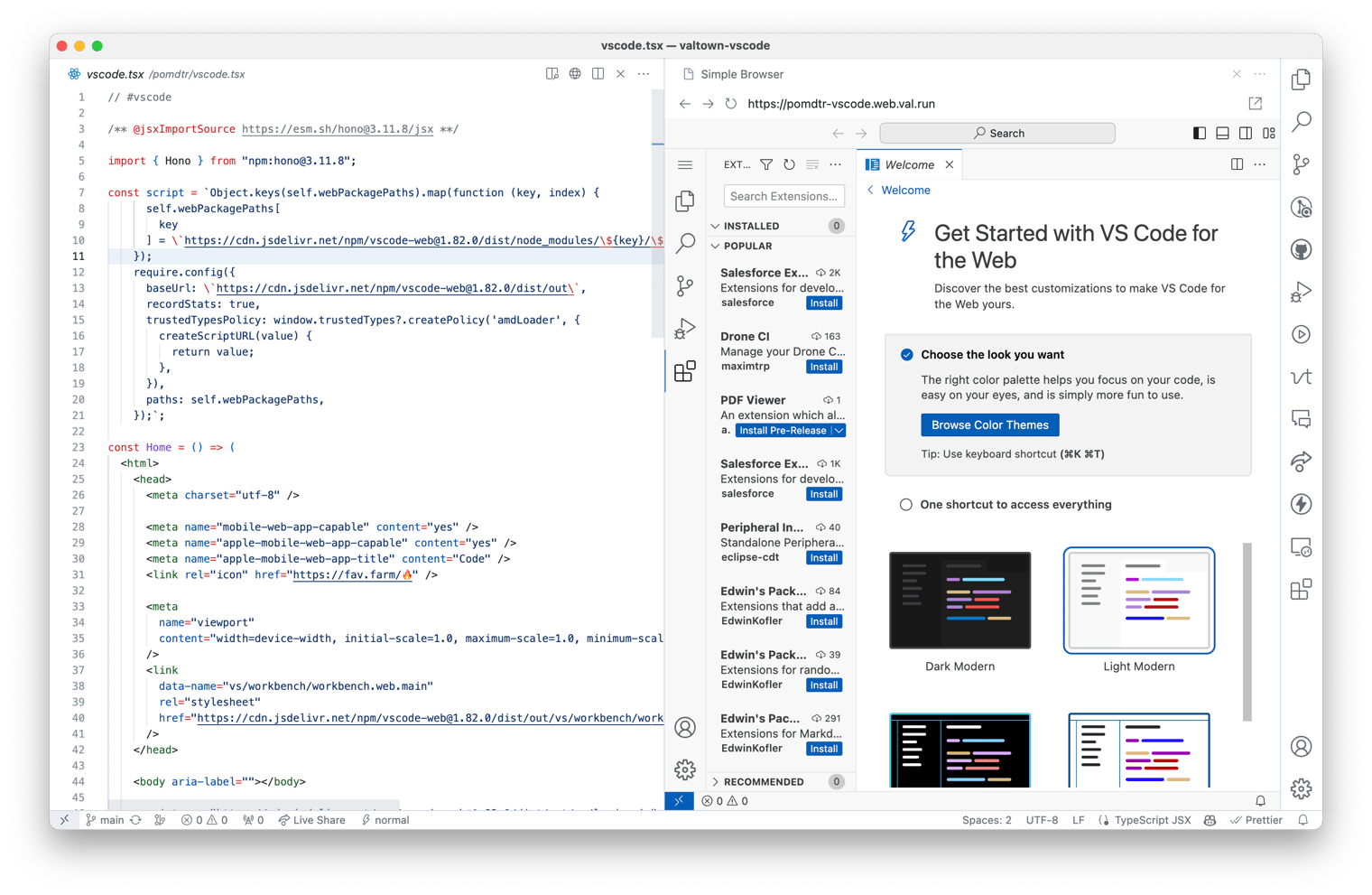Expand the RECOMMENDED extensions section
This screenshot has width=1372, height=895.
715,782
